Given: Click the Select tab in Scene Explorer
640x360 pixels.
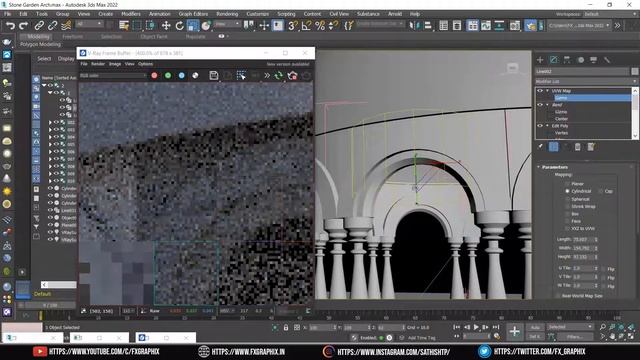Looking at the screenshot, I should pyautogui.click(x=44, y=59).
